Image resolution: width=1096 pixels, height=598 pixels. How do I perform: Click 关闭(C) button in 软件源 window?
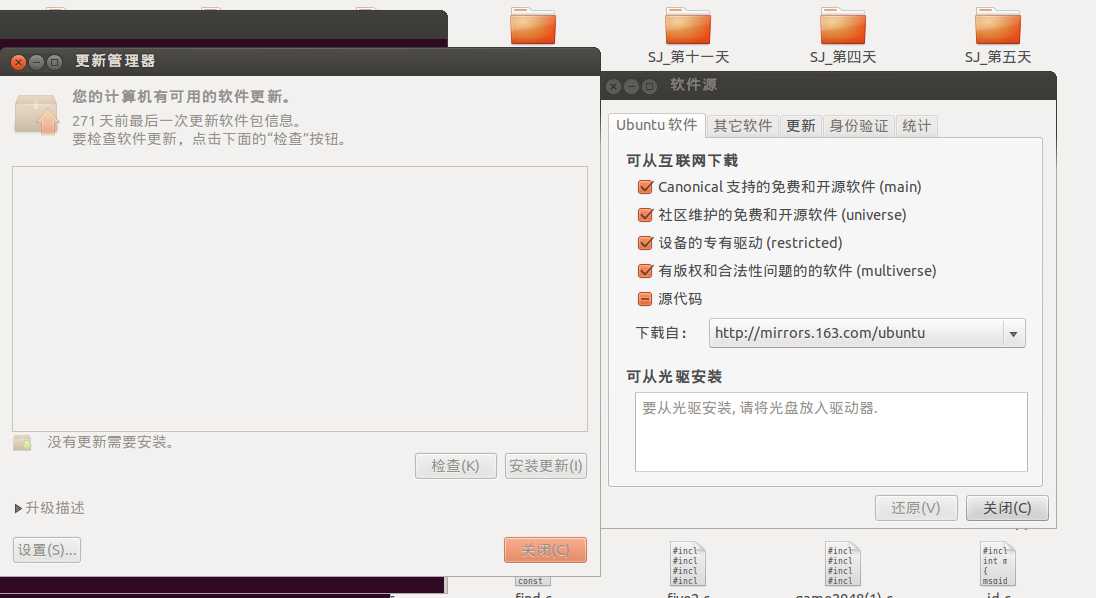pyautogui.click(x=1007, y=508)
